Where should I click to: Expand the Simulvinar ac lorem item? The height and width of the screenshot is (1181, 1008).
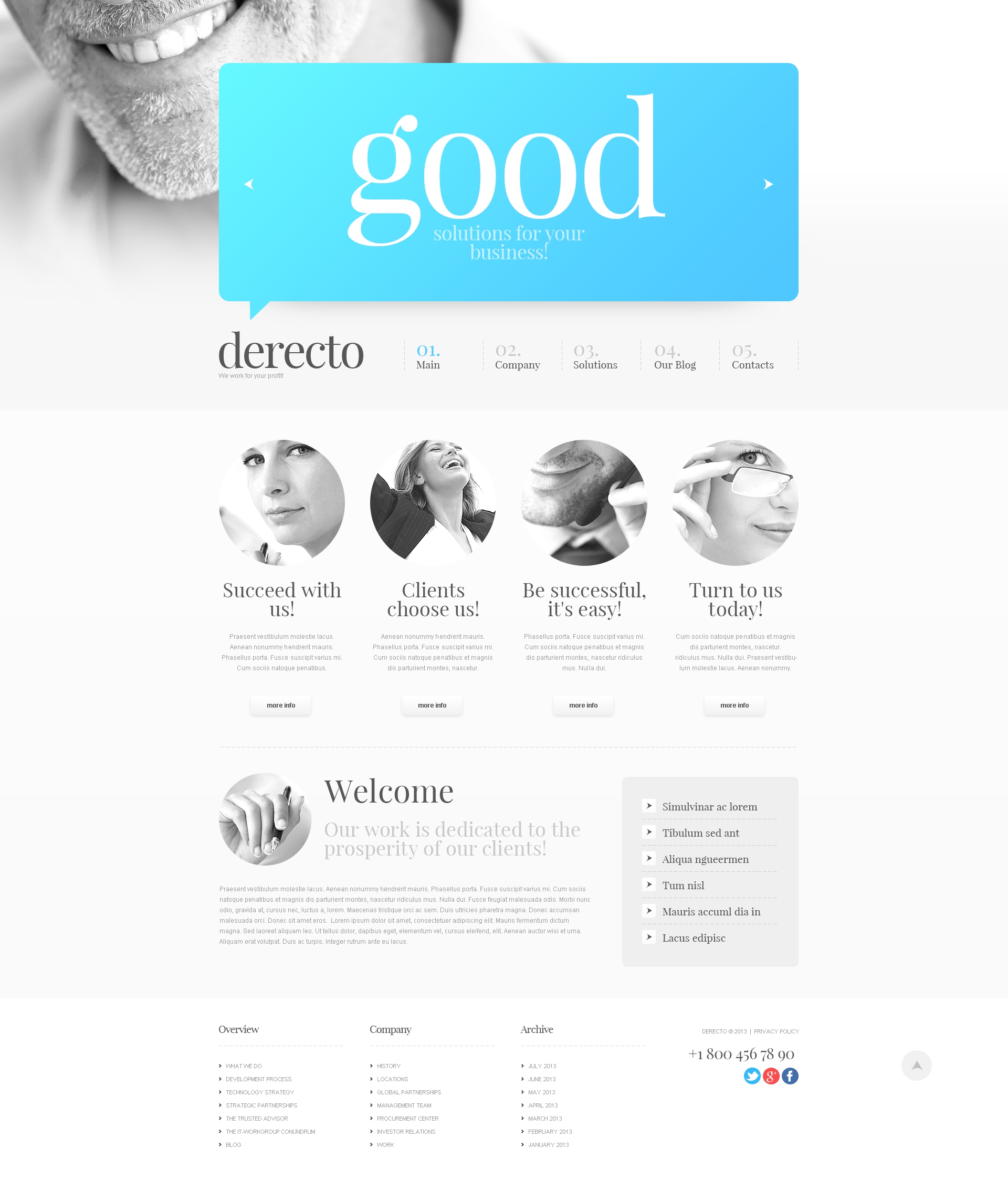648,806
